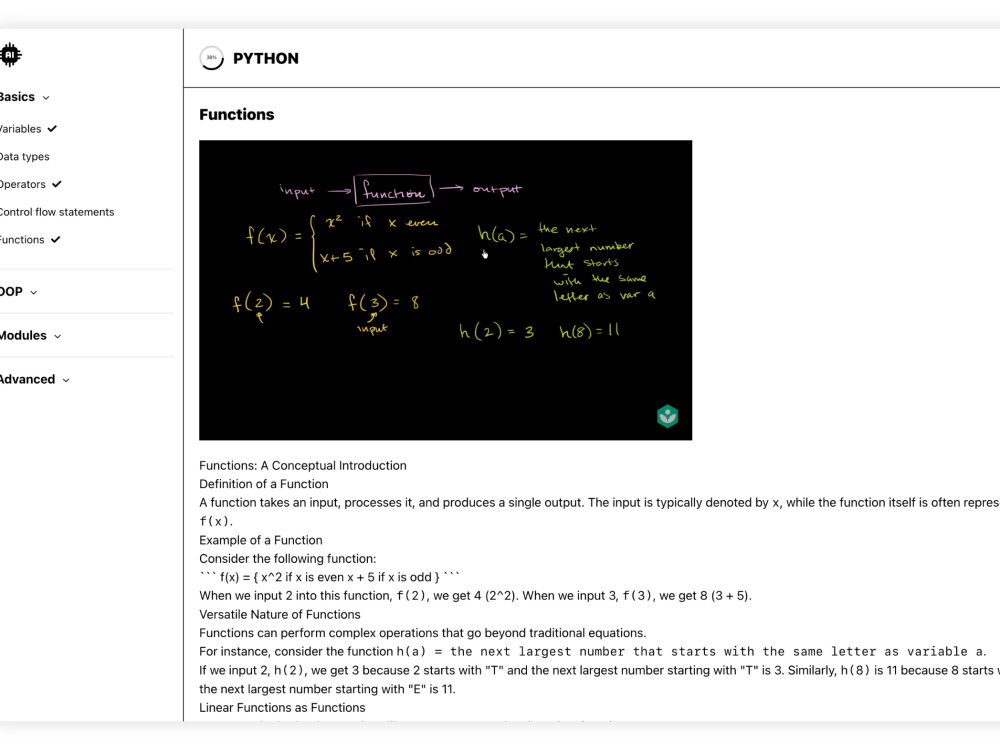Click the 38% circular progress indicator
1000x750 pixels.
click(212, 58)
